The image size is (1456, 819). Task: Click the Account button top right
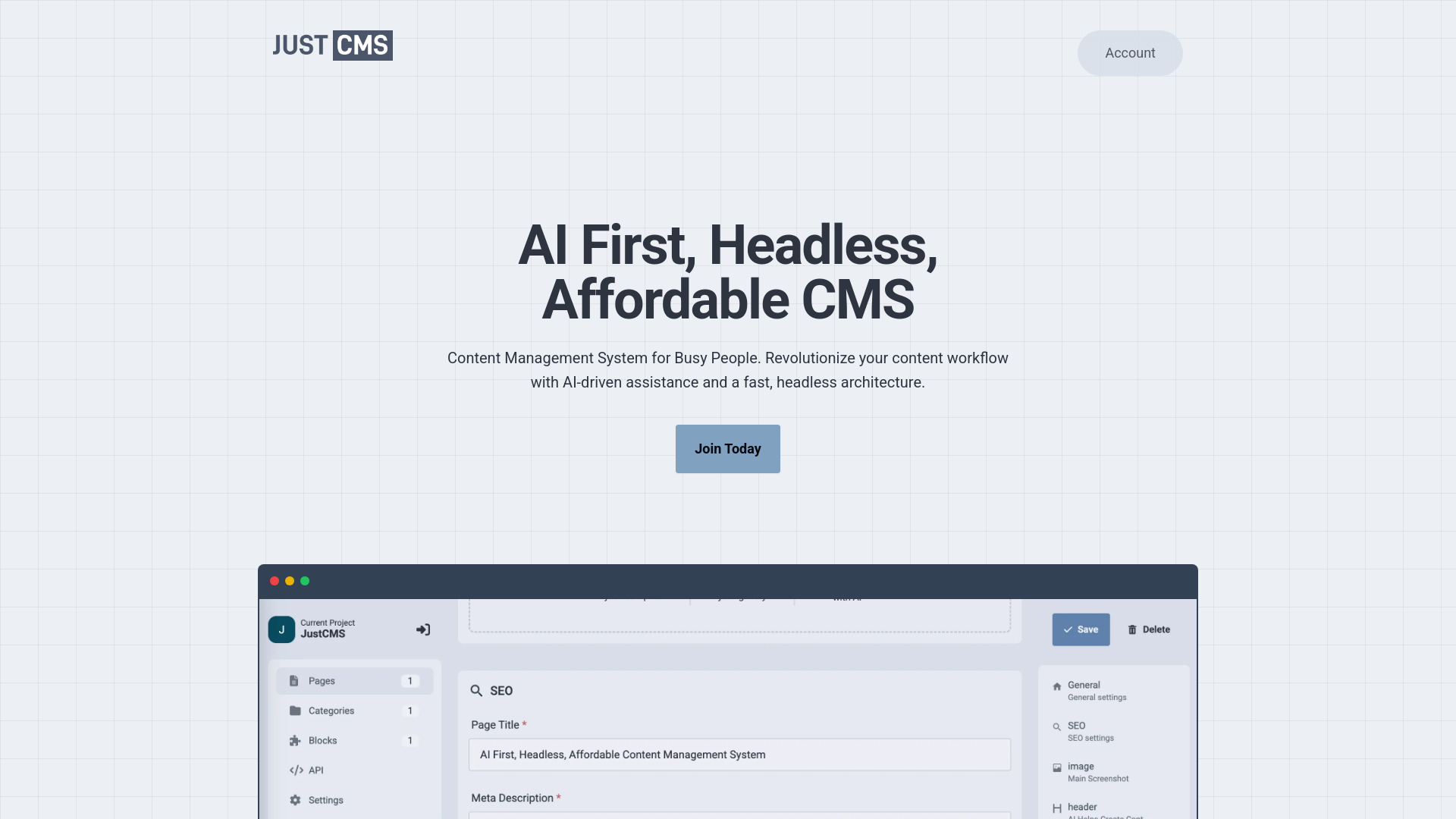[1130, 53]
